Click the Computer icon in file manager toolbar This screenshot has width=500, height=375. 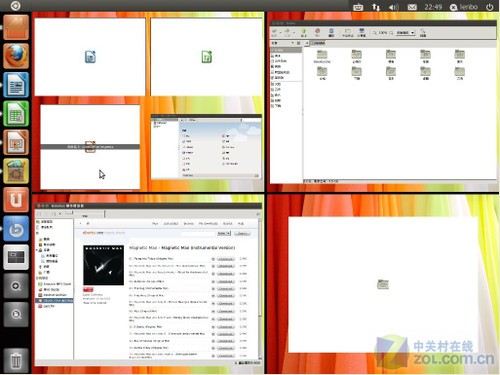click(362, 32)
